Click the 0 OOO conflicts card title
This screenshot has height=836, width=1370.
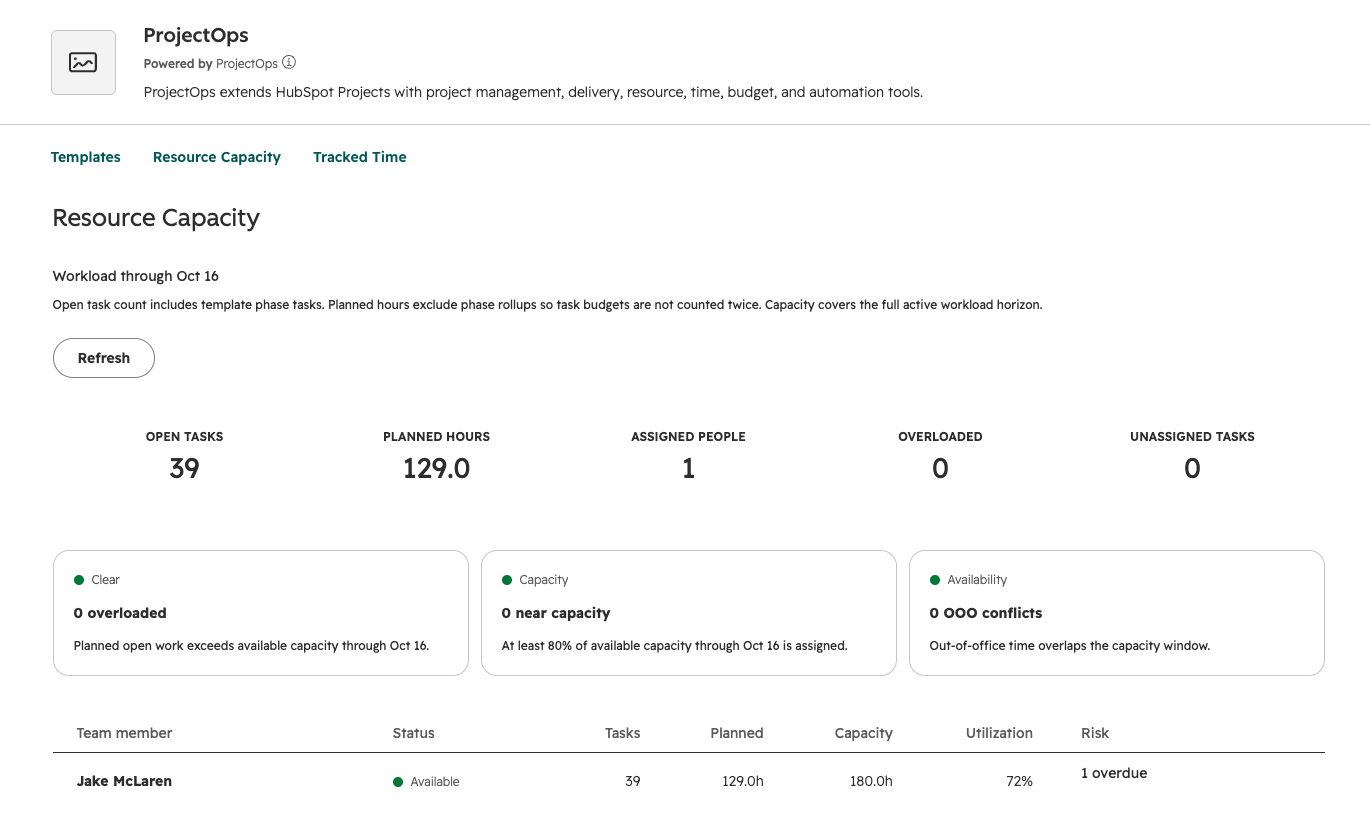point(986,613)
